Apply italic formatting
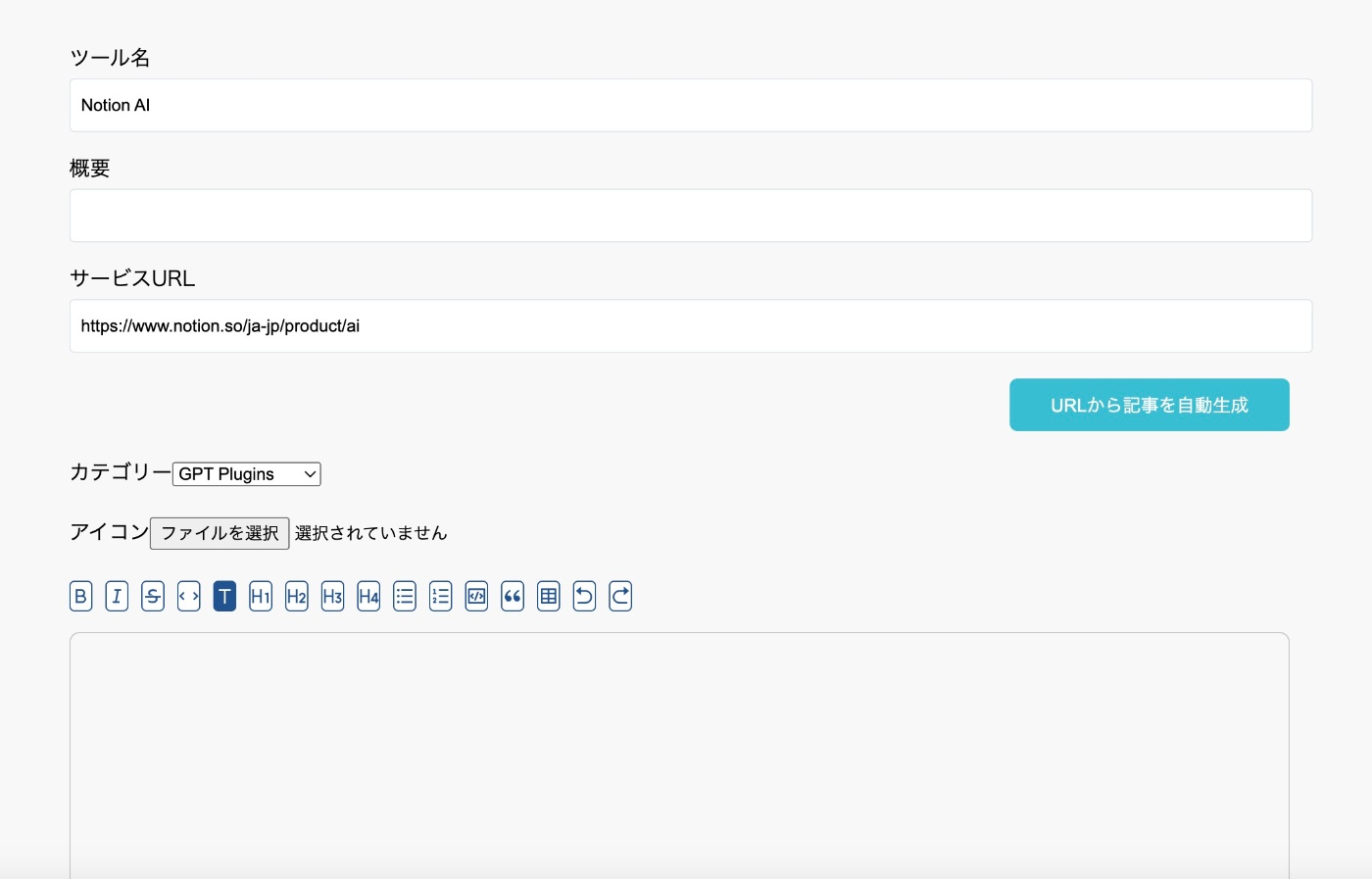 [117, 596]
